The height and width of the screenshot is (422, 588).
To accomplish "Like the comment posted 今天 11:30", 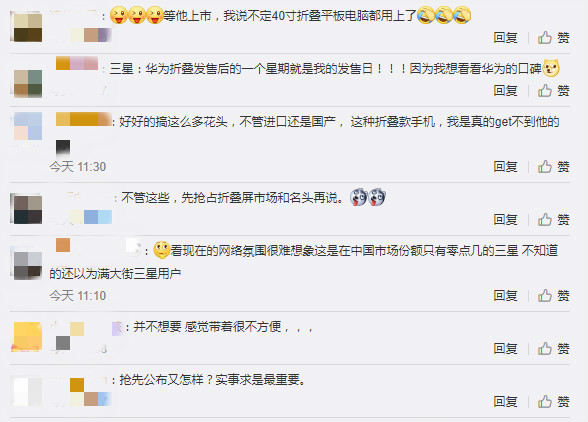I will coord(554,167).
